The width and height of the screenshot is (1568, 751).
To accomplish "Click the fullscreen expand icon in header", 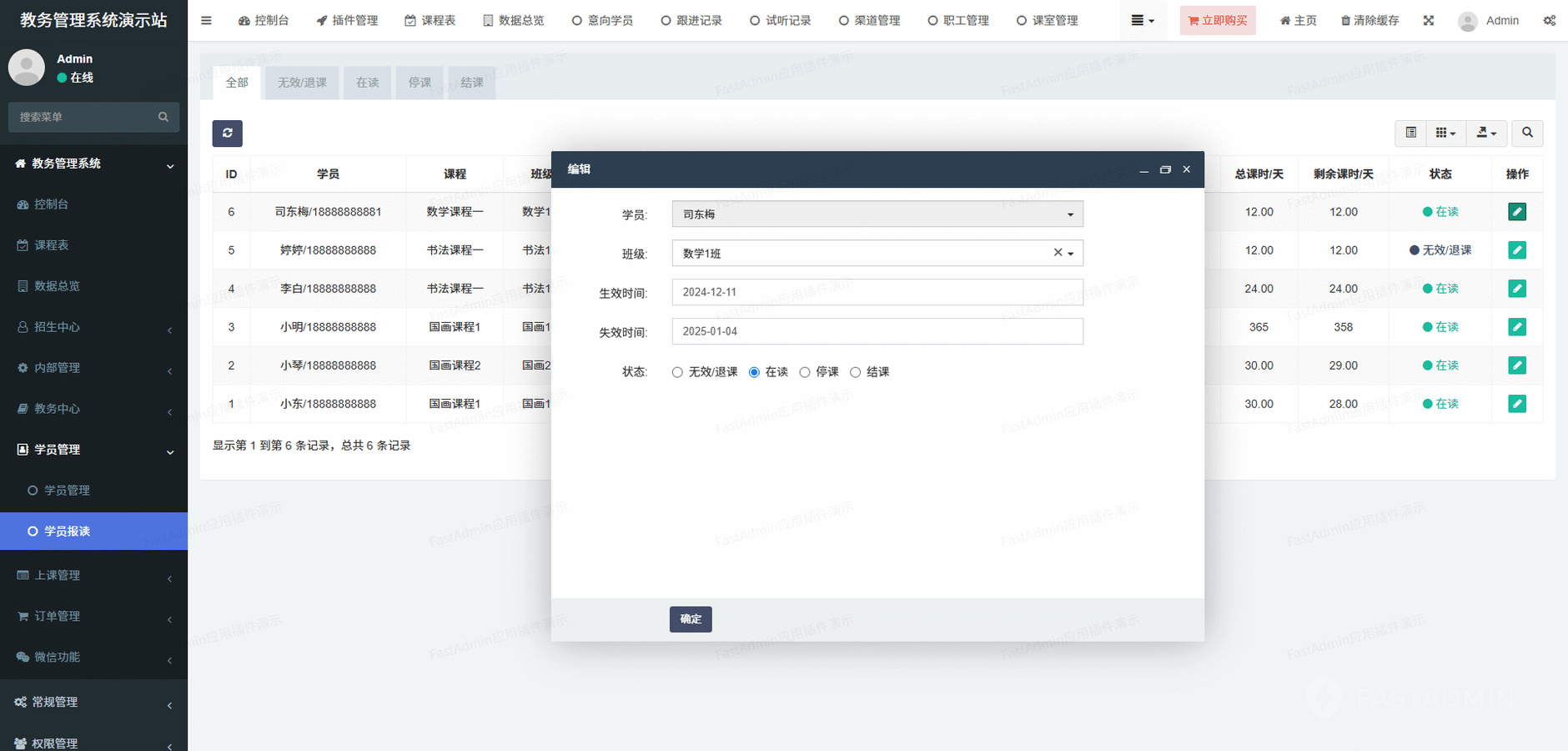I will click(x=1428, y=21).
